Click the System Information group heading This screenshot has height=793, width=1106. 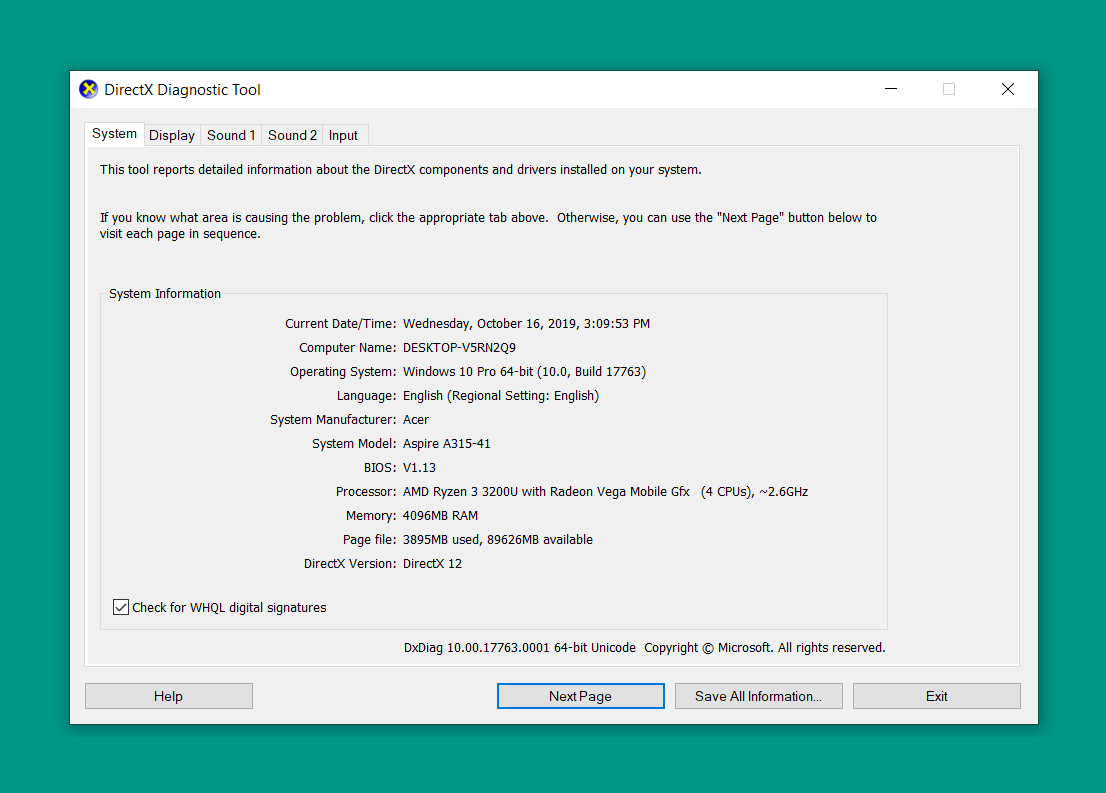165,293
